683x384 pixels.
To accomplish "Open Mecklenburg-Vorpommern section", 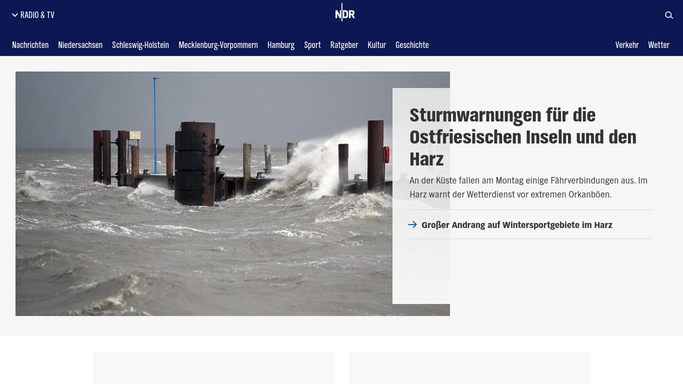I will 218,45.
